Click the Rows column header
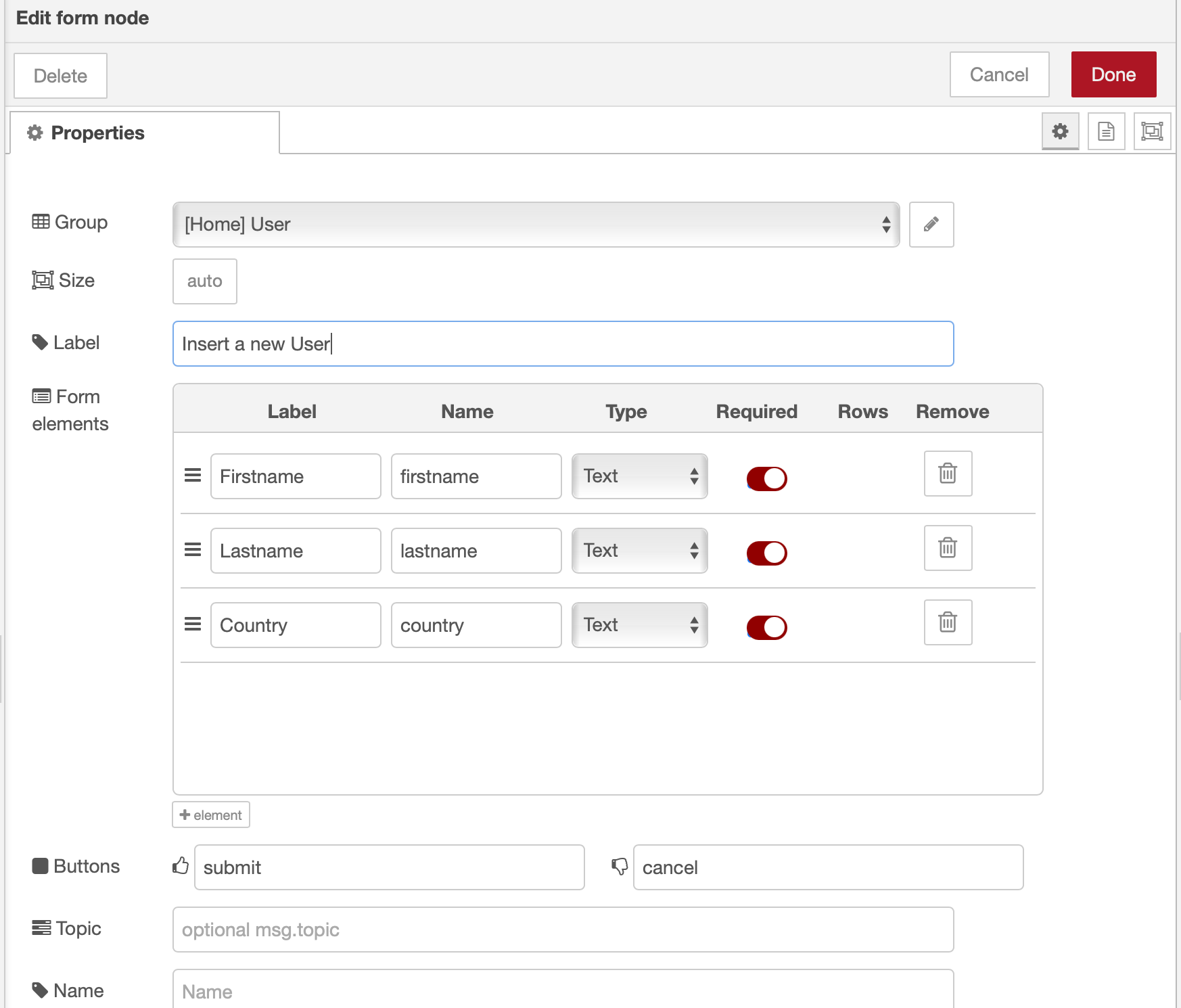This screenshot has height=1008, width=1181. point(863,411)
